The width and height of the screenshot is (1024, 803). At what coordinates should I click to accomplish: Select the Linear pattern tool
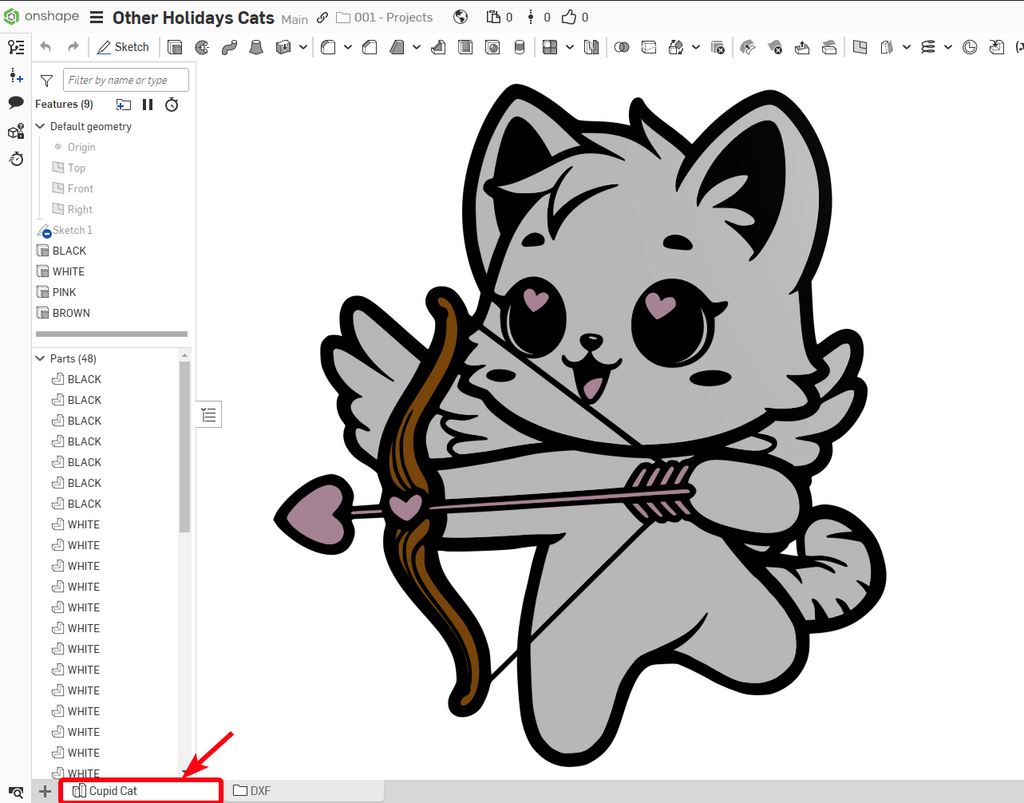[550, 47]
